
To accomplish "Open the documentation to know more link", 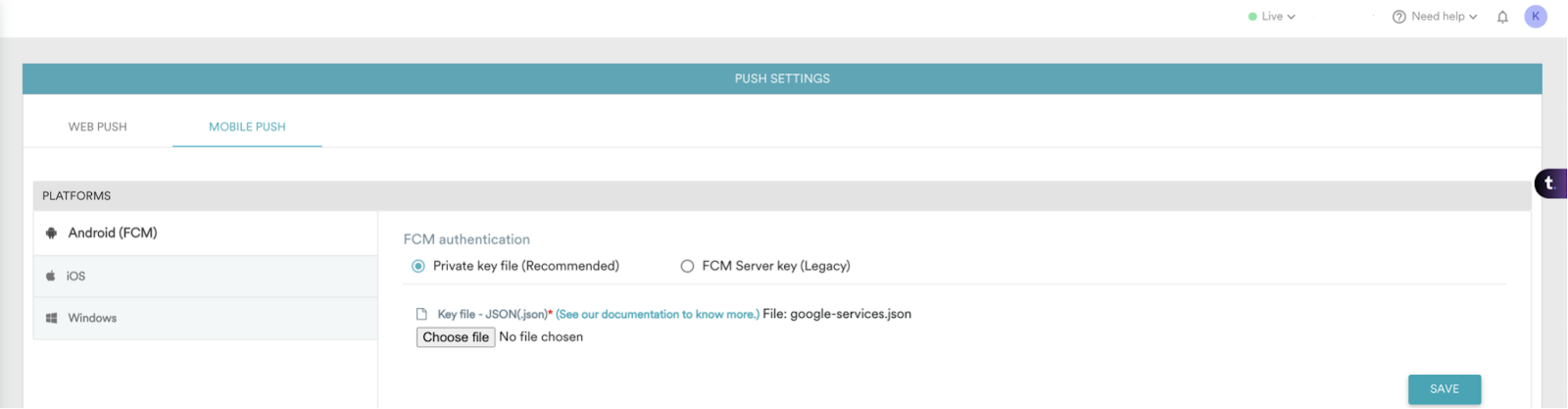I will 658,315.
